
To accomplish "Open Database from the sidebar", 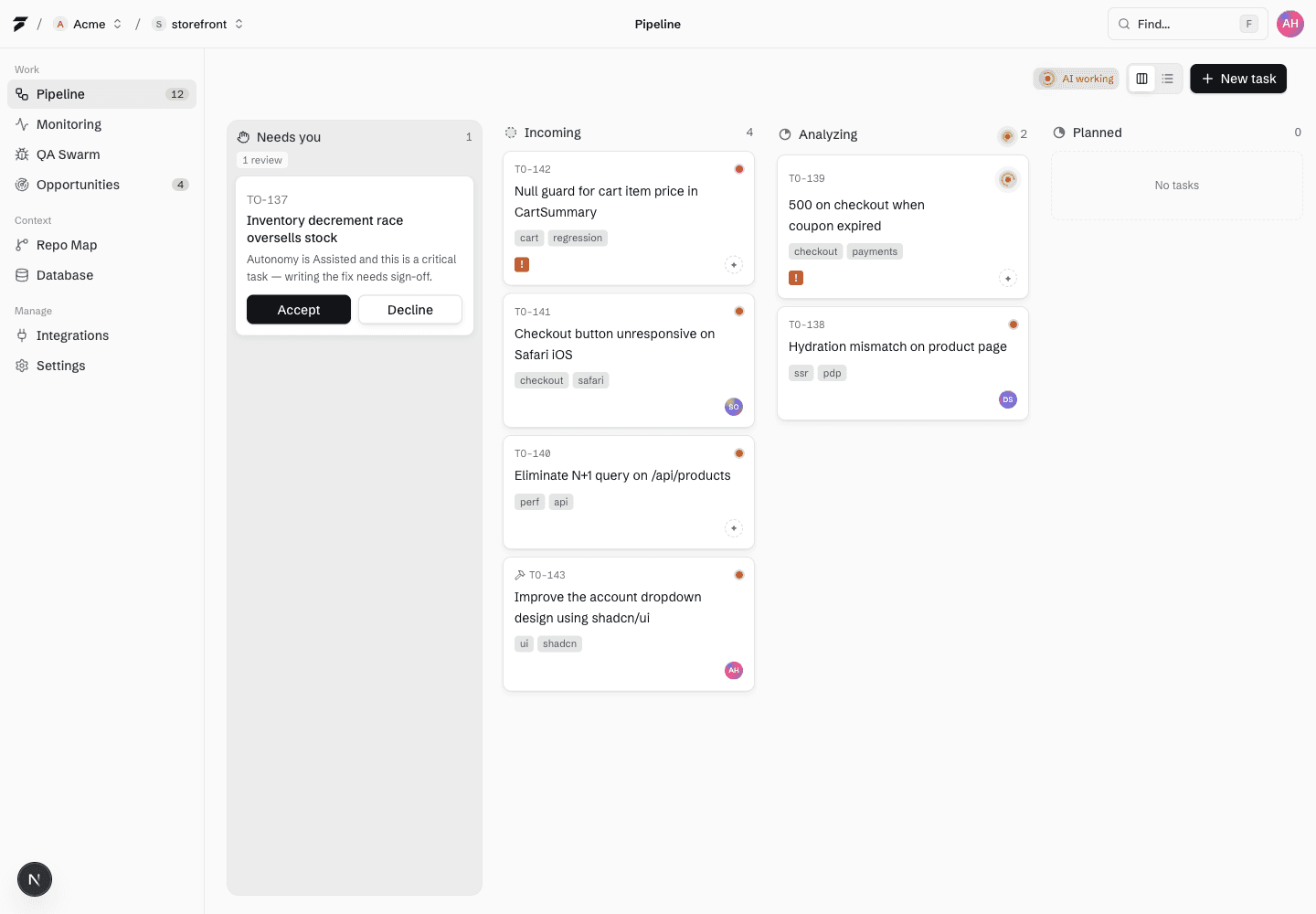I will (x=101, y=275).
